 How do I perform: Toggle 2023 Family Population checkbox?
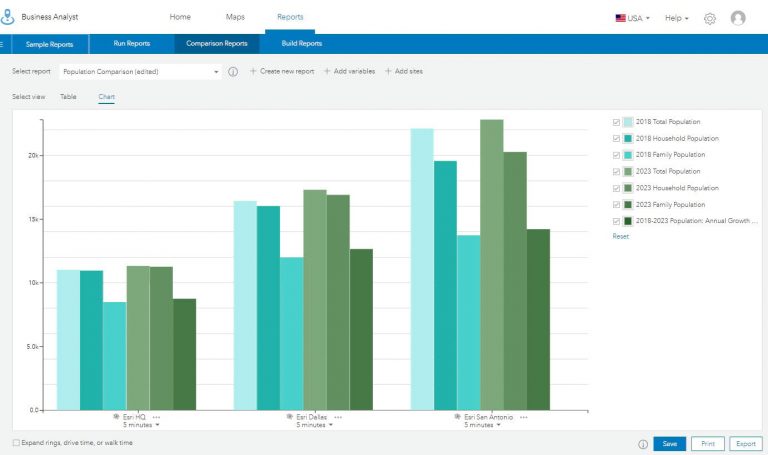(x=616, y=205)
